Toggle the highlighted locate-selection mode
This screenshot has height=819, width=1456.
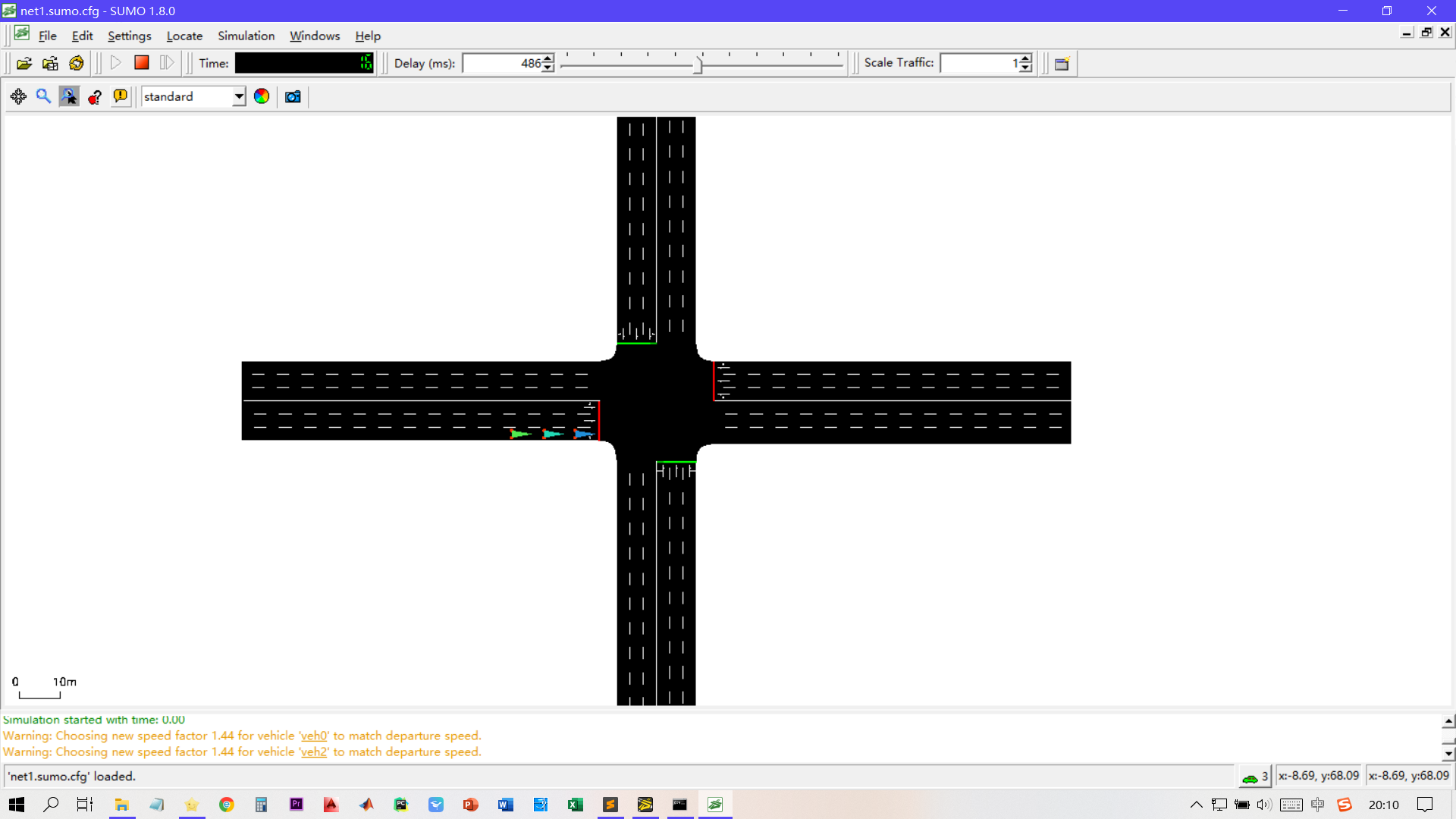(x=69, y=96)
